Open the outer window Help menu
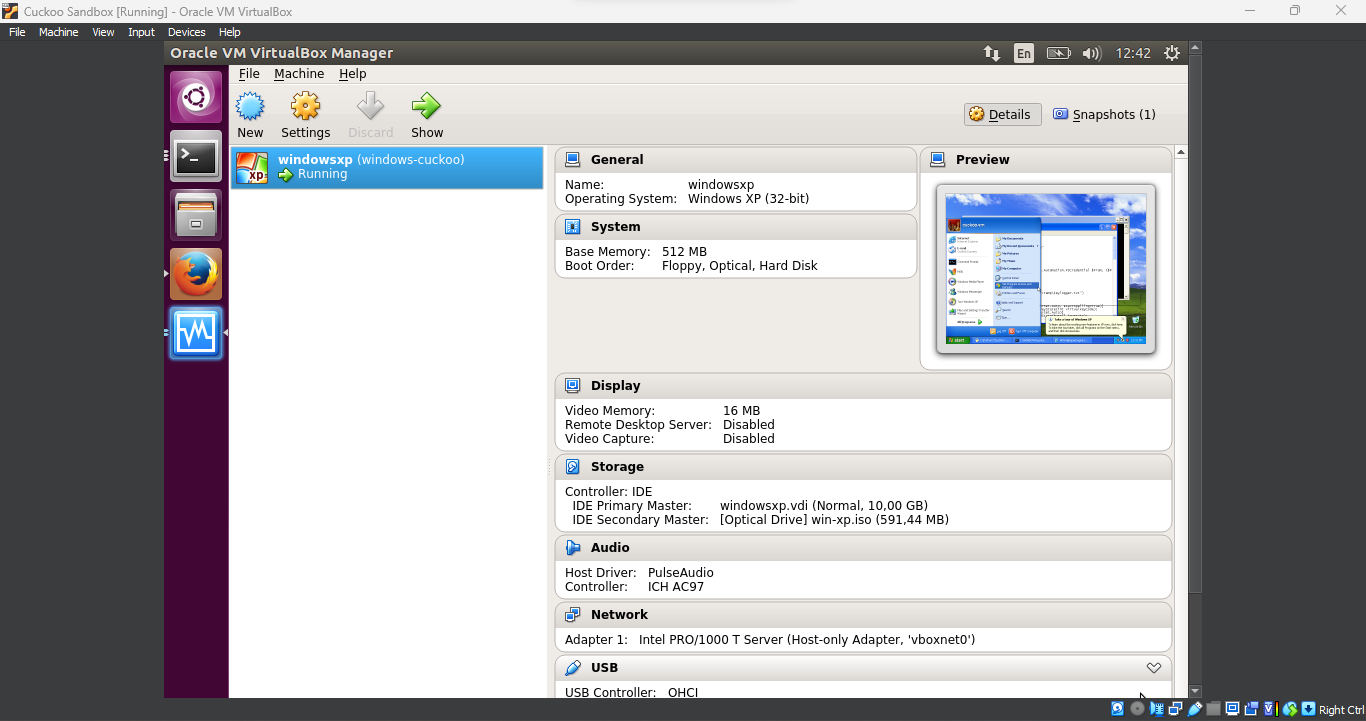Image resolution: width=1366 pixels, height=721 pixels. tap(230, 32)
